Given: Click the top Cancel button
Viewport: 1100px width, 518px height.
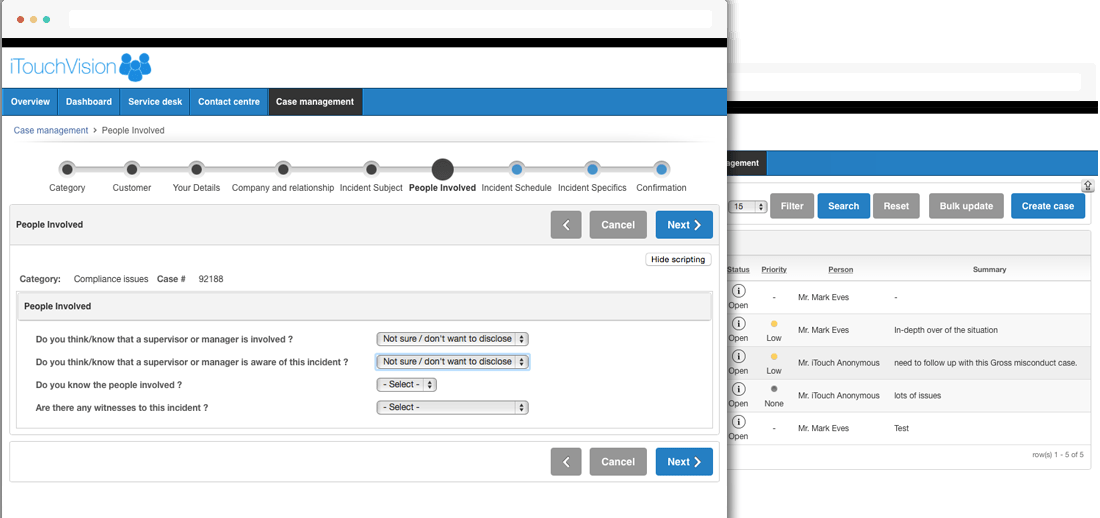Looking at the screenshot, I should click(x=618, y=225).
